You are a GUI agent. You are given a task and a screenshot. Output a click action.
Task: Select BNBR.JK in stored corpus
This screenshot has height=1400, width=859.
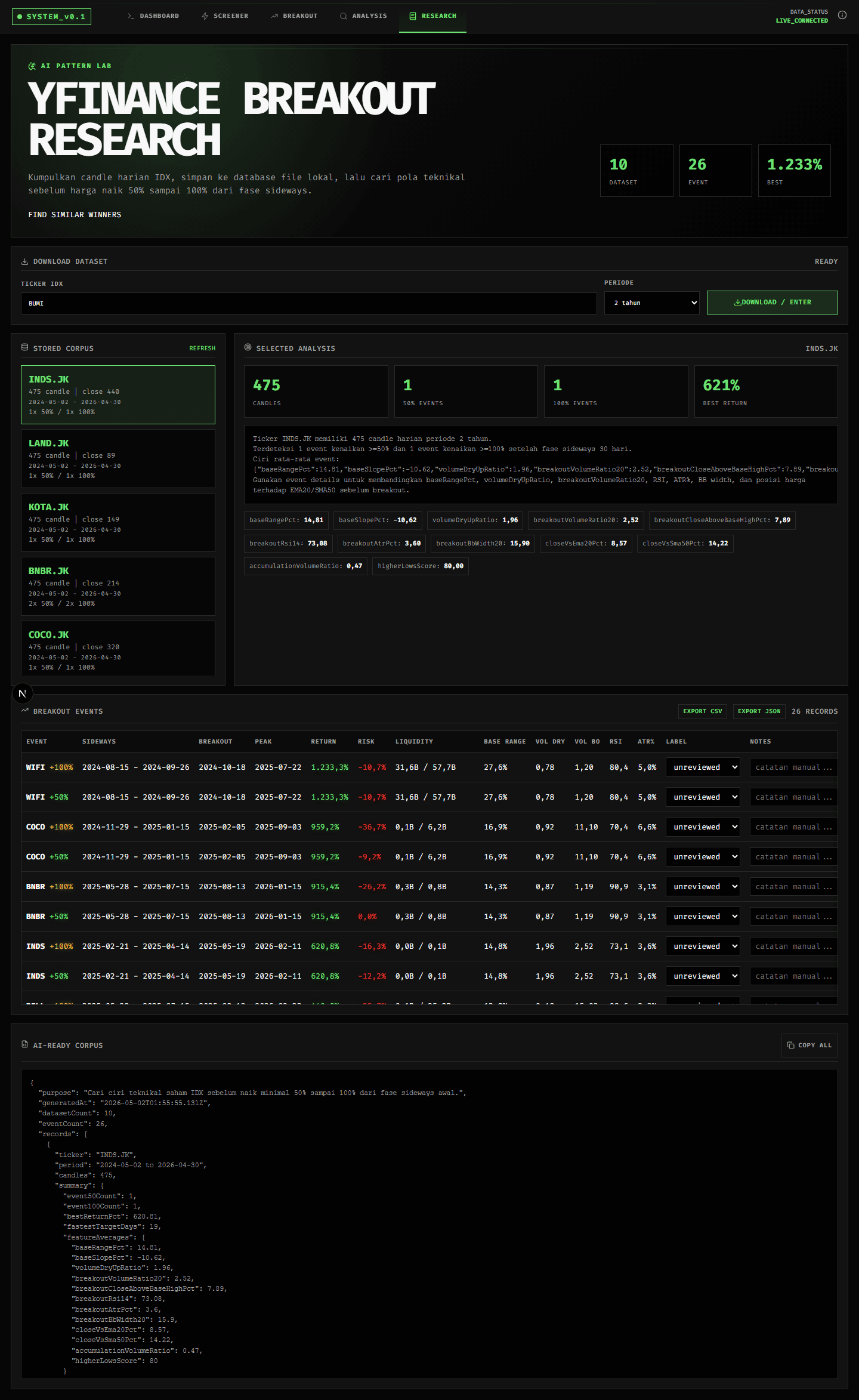coord(118,586)
